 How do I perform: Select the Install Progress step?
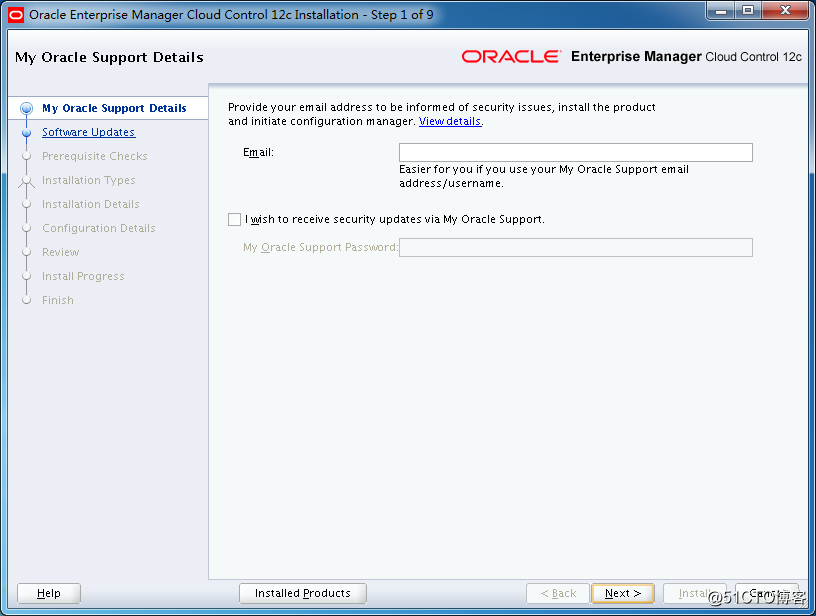coord(83,276)
